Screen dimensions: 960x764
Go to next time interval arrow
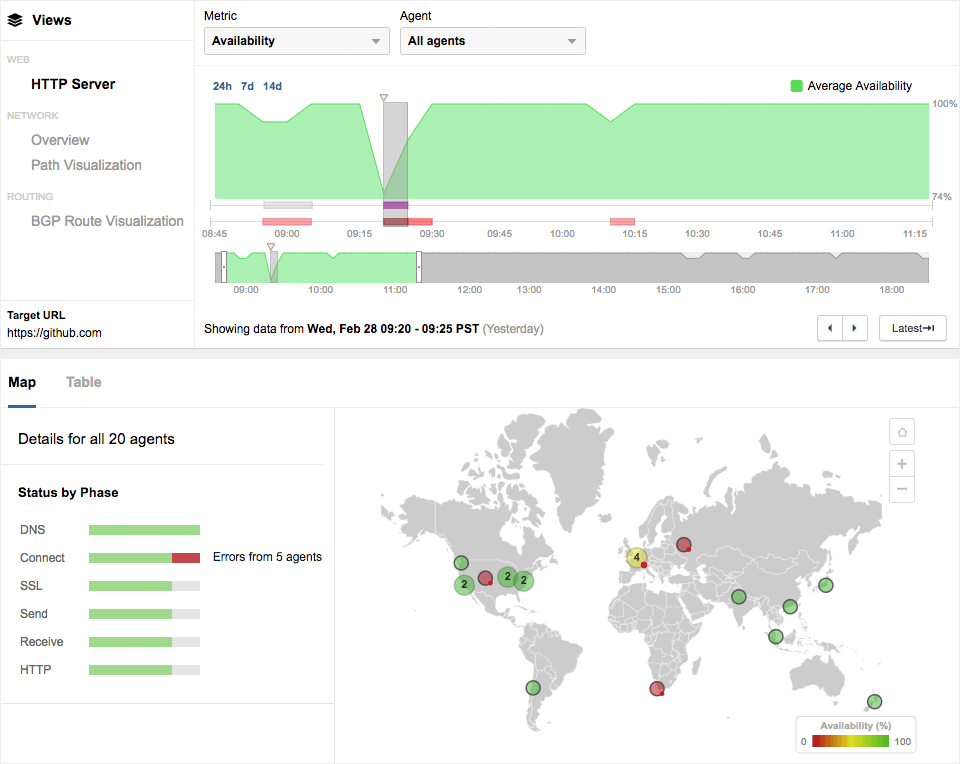click(854, 328)
